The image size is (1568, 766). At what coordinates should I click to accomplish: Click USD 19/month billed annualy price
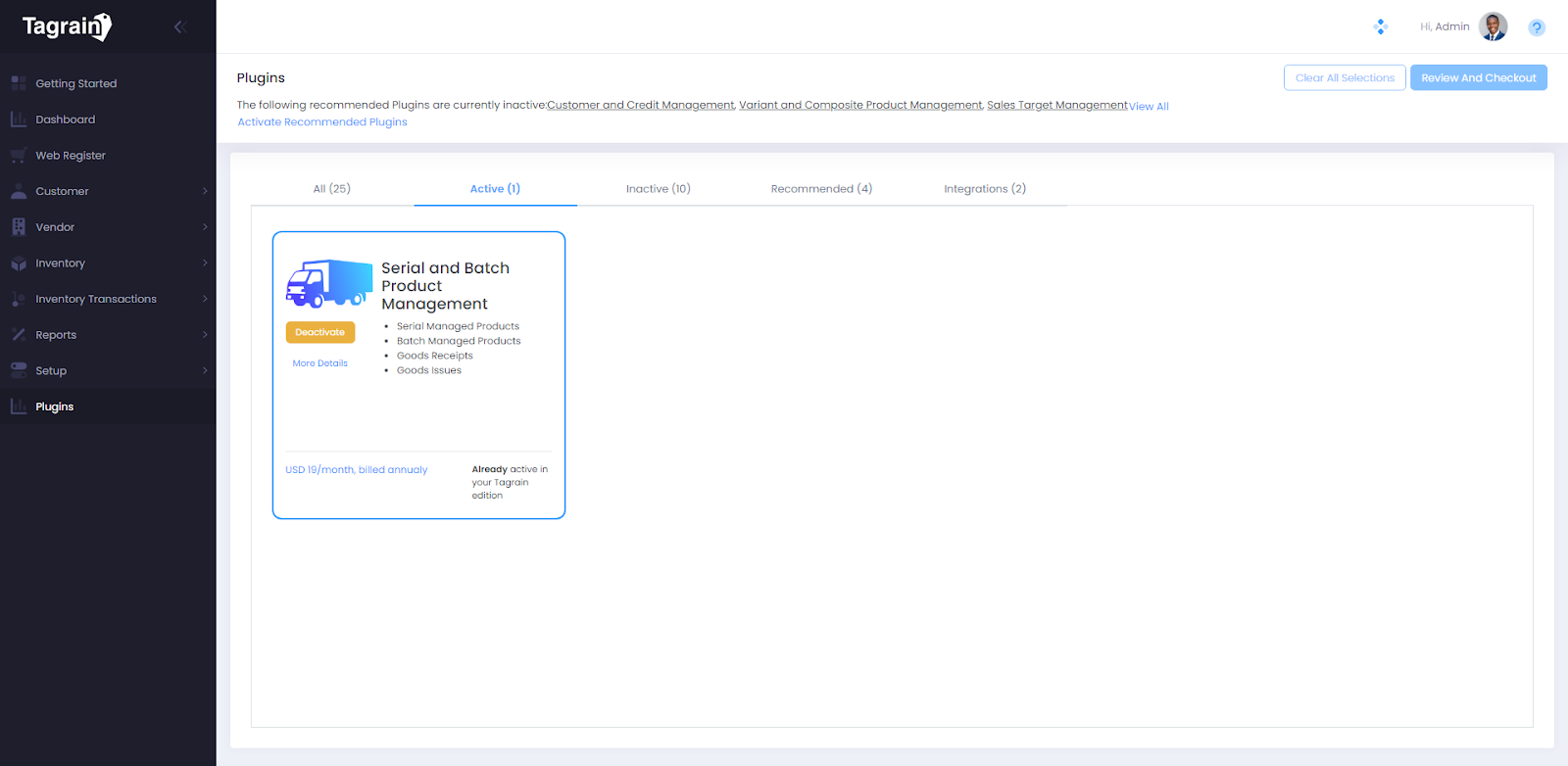tap(357, 470)
